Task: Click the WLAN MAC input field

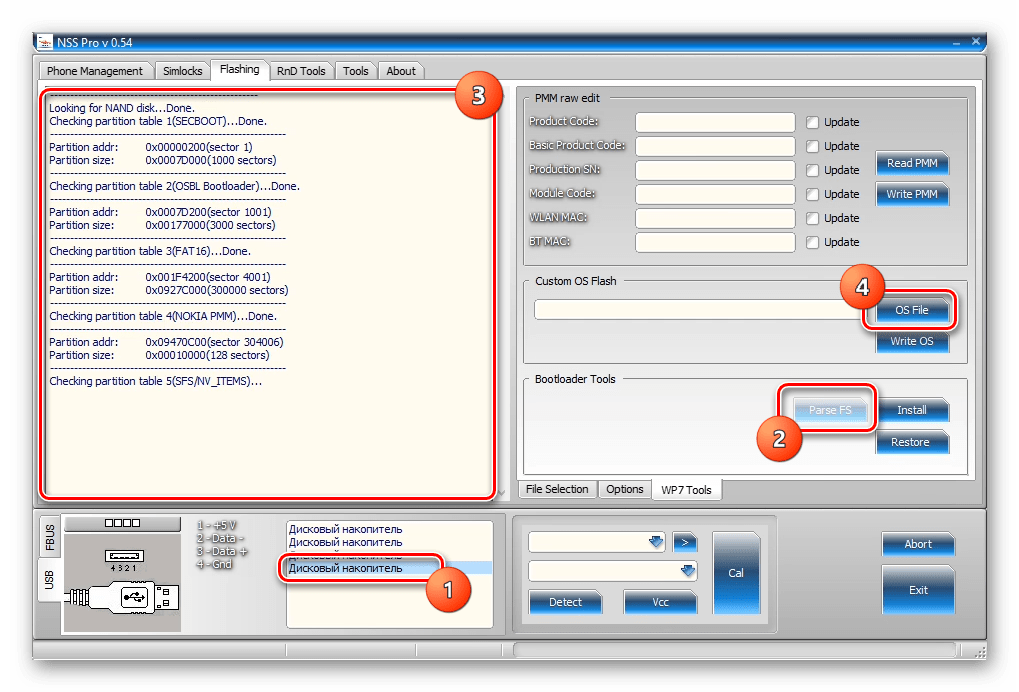Action: click(x=715, y=218)
